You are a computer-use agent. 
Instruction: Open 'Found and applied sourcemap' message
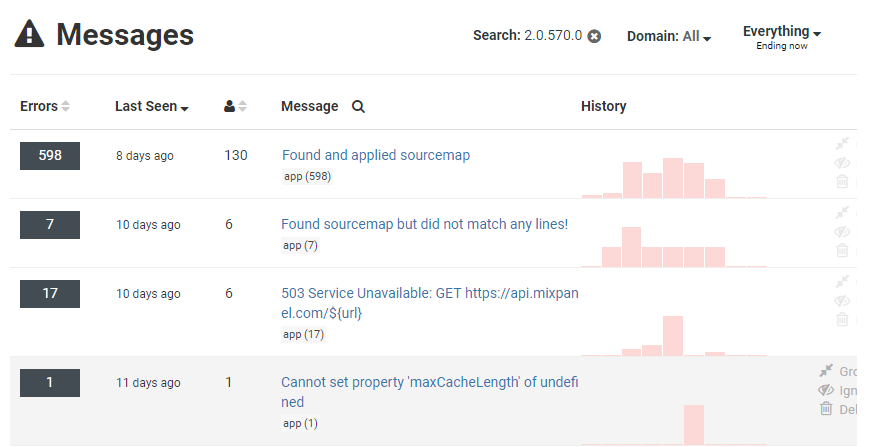[x=376, y=155]
